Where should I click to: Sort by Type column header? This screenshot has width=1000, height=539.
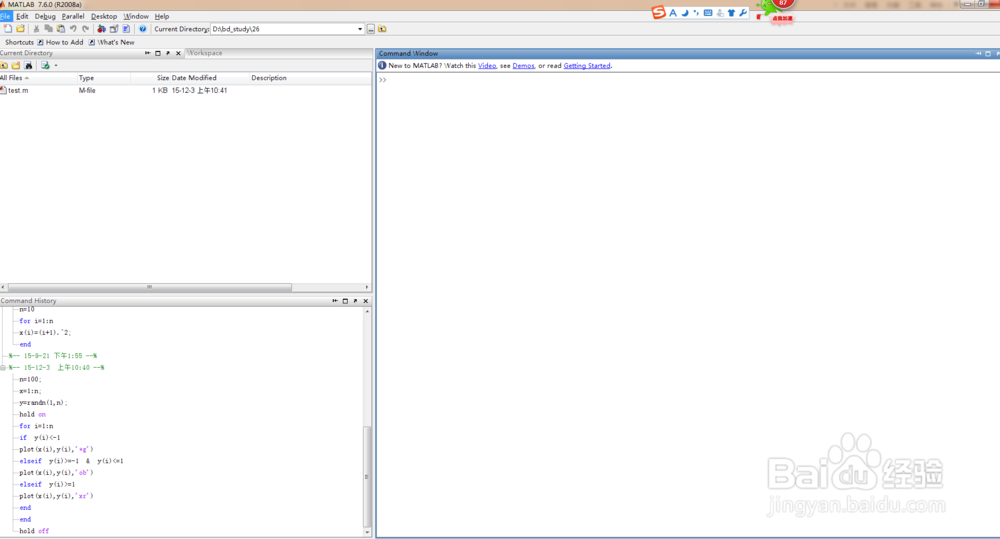[x=103, y=78]
